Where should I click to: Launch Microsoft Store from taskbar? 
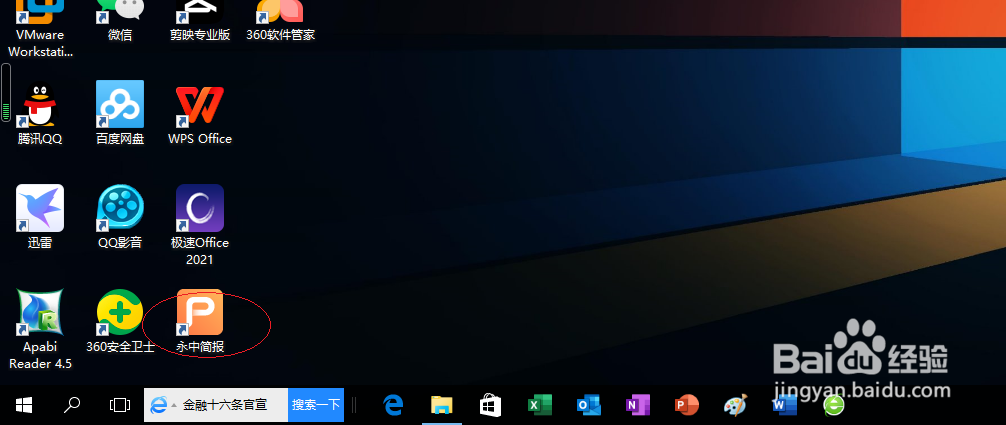[491, 404]
